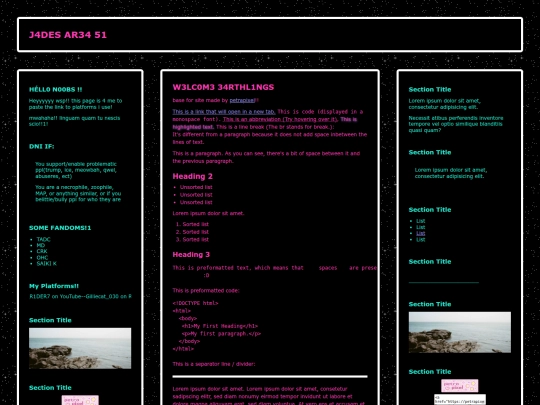The image size is (540, 405).
Task: Click the 'Heyyyyyy wsp!!' intro paragraph
Action: coord(75,104)
